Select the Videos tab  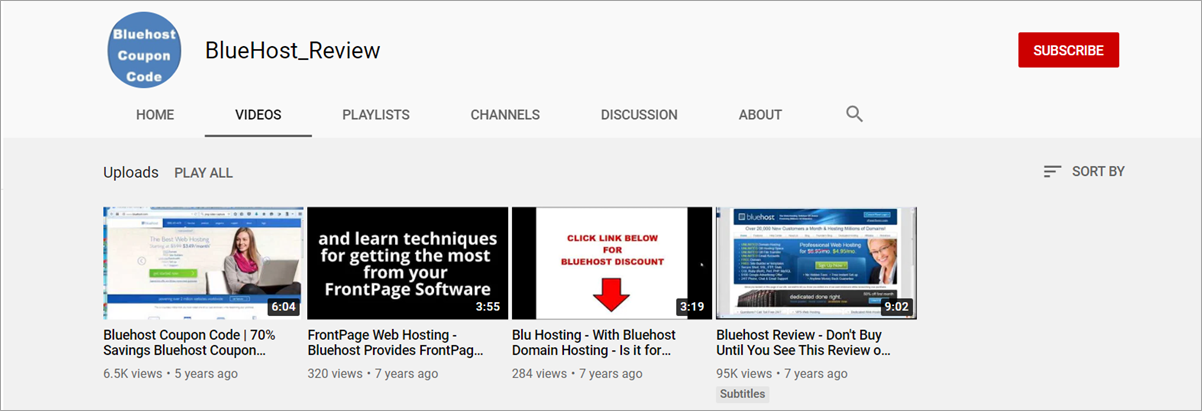pos(258,115)
